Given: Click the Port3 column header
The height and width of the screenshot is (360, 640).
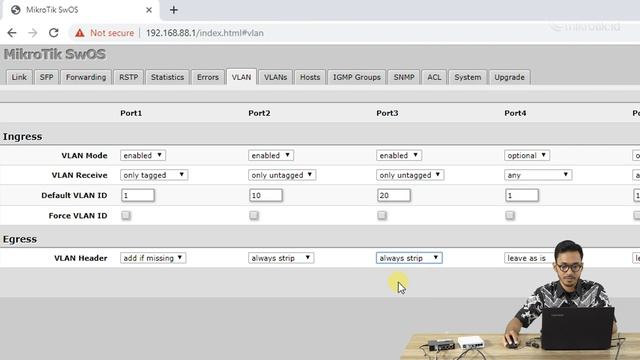Looking at the screenshot, I should (x=387, y=113).
